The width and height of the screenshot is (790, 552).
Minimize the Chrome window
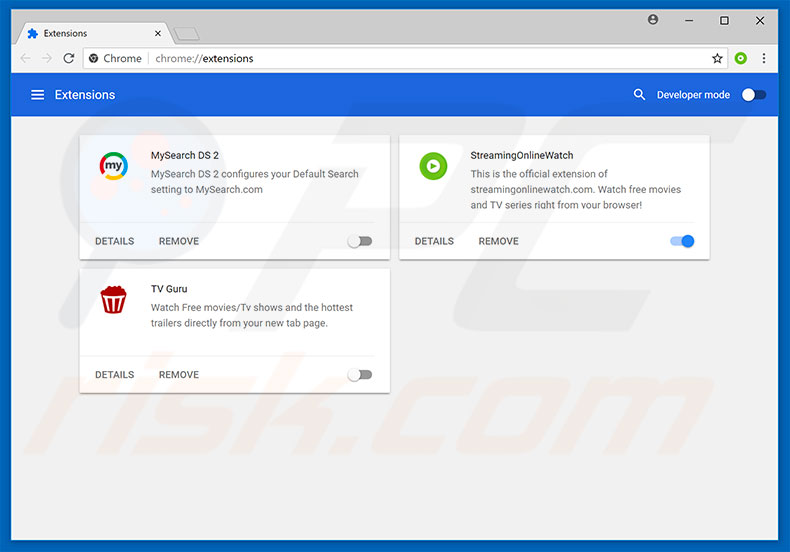point(689,21)
